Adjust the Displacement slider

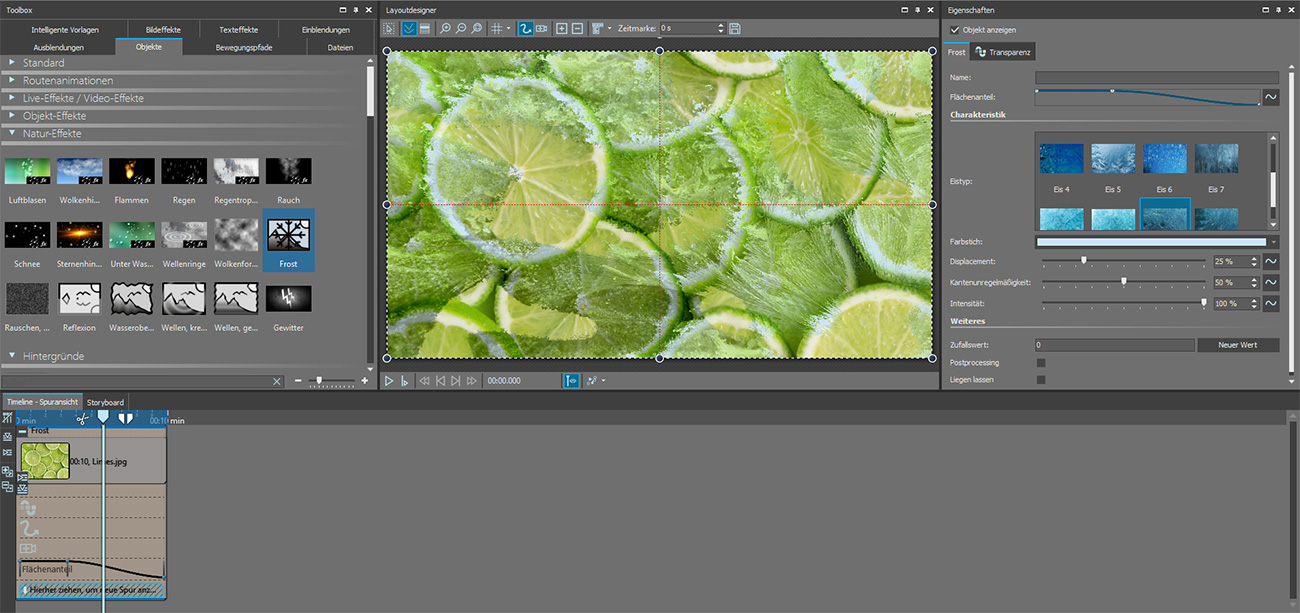point(1083,261)
